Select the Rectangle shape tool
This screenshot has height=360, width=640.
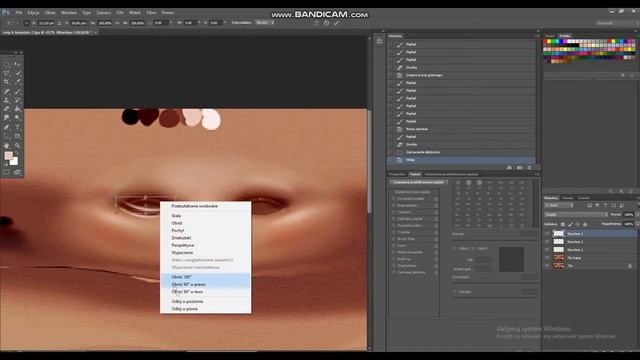[17, 136]
